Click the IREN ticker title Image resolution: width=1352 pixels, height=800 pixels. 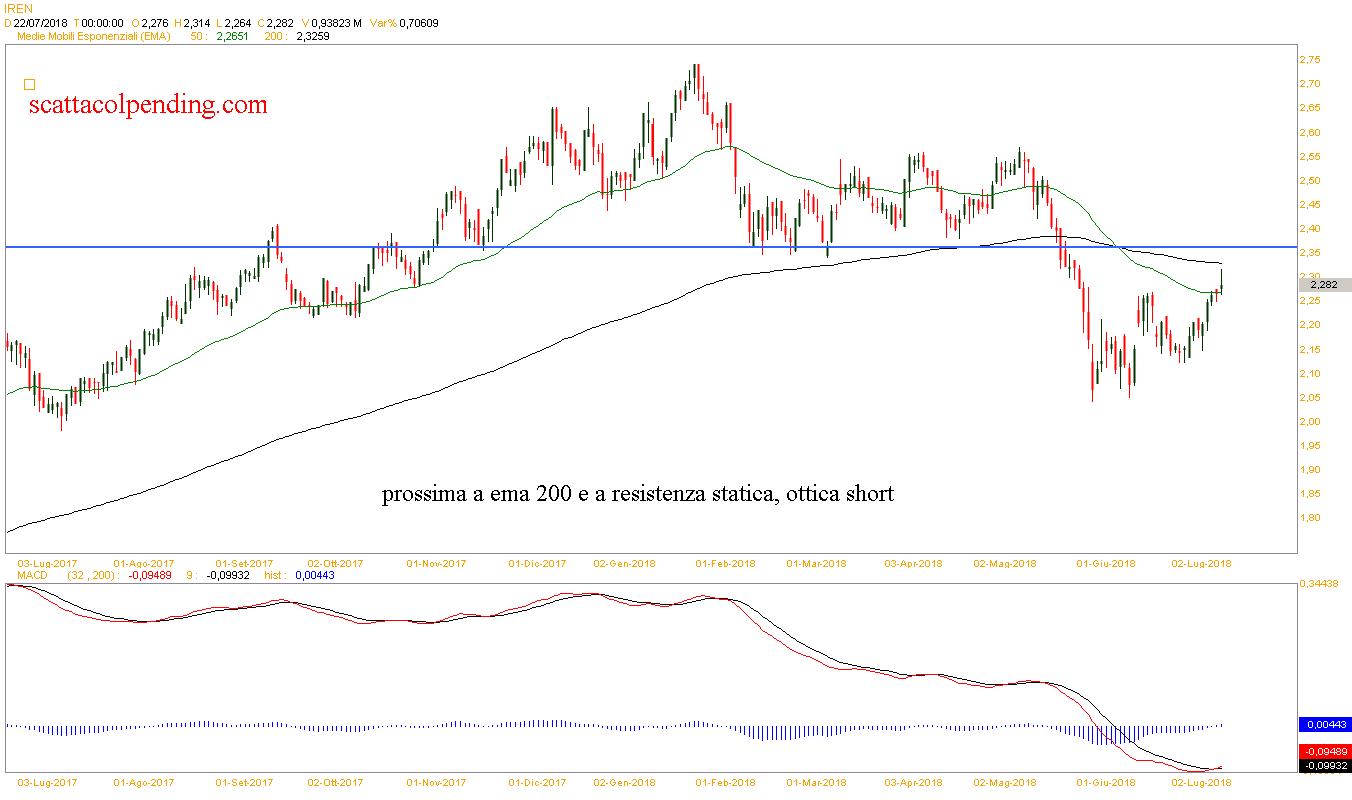click(x=18, y=8)
